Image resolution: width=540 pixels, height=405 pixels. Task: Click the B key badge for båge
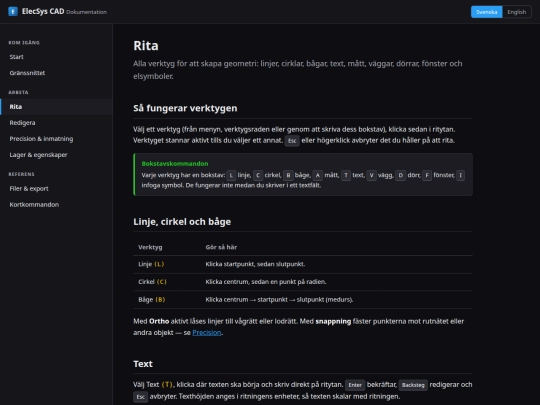[x=288, y=175]
